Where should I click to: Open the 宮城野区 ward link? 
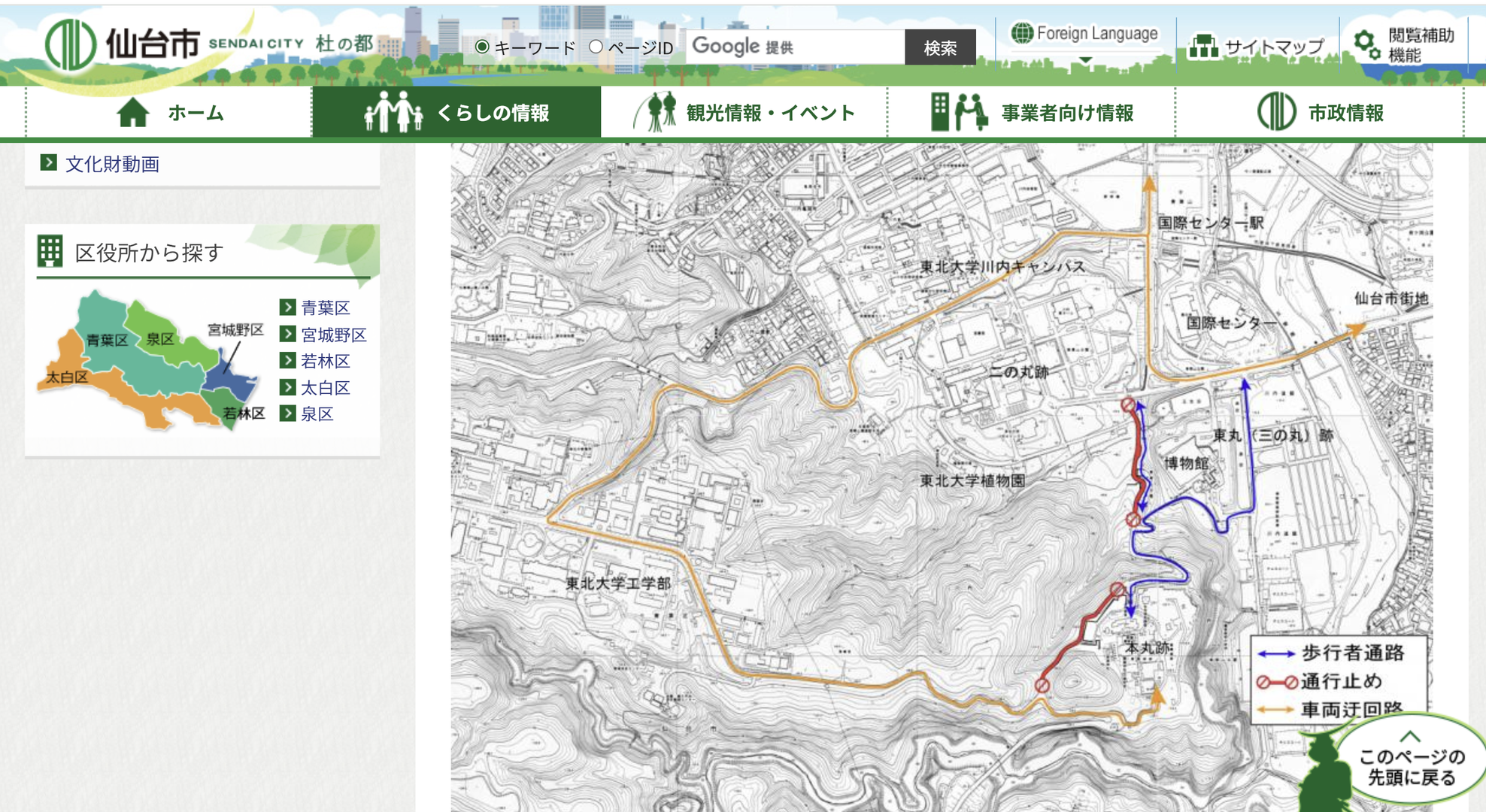pos(333,335)
